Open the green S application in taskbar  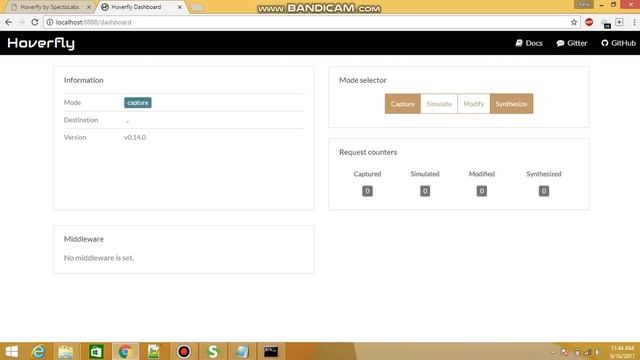[x=213, y=351]
